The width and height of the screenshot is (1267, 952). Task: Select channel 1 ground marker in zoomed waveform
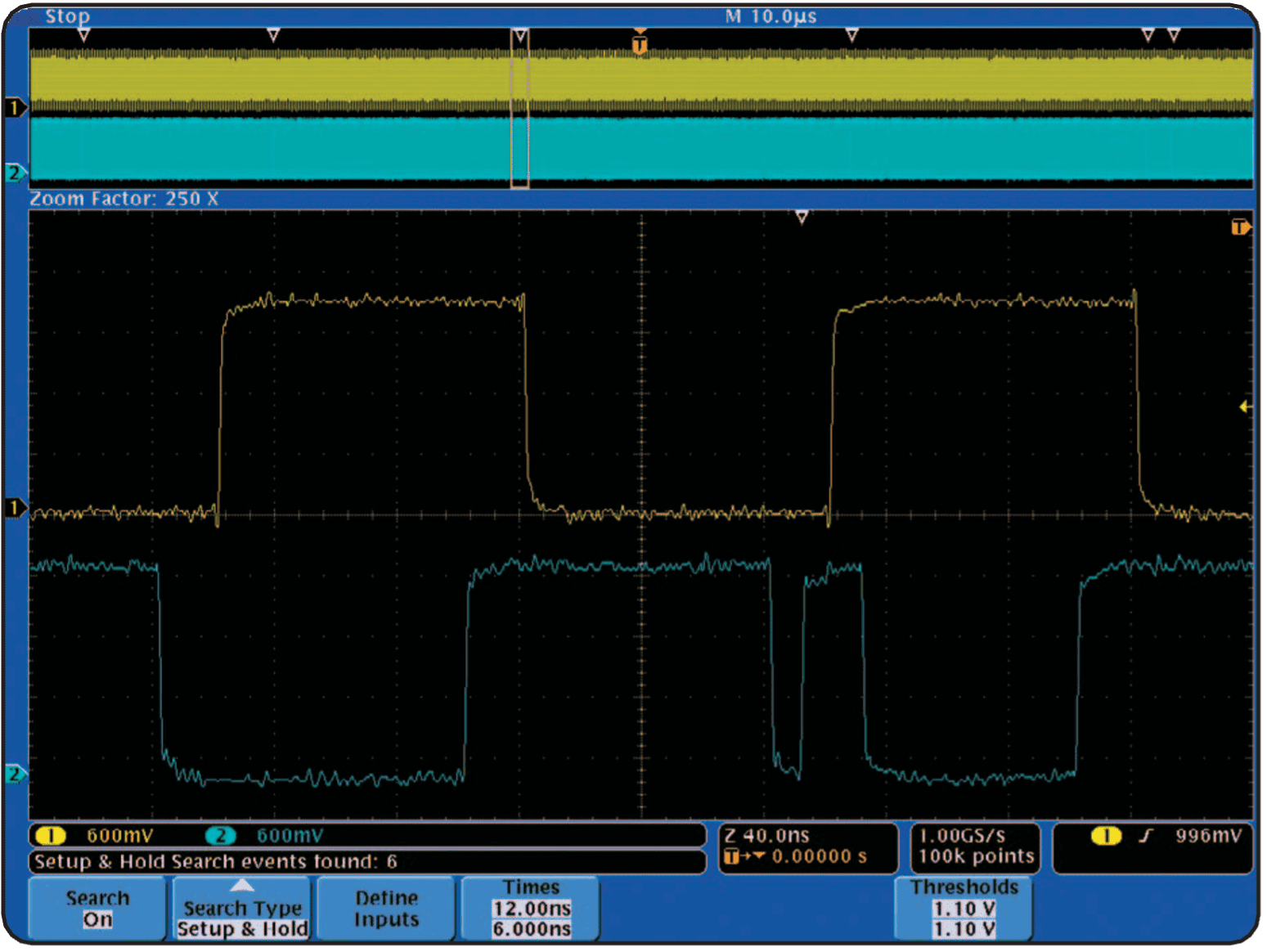pos(15,508)
